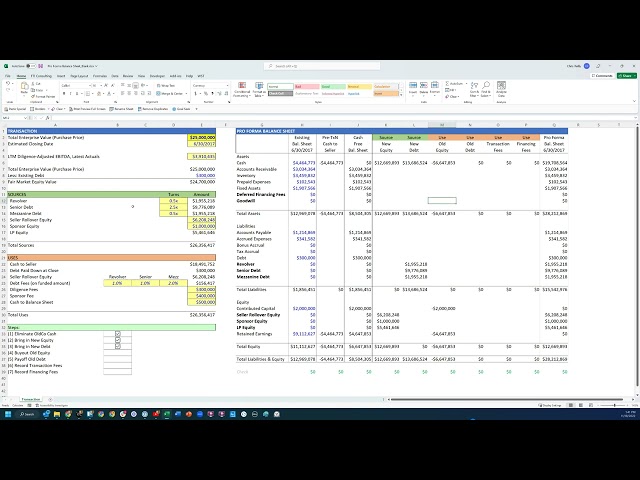Click Analyze Data
640x480 pixels.
click(x=501, y=88)
